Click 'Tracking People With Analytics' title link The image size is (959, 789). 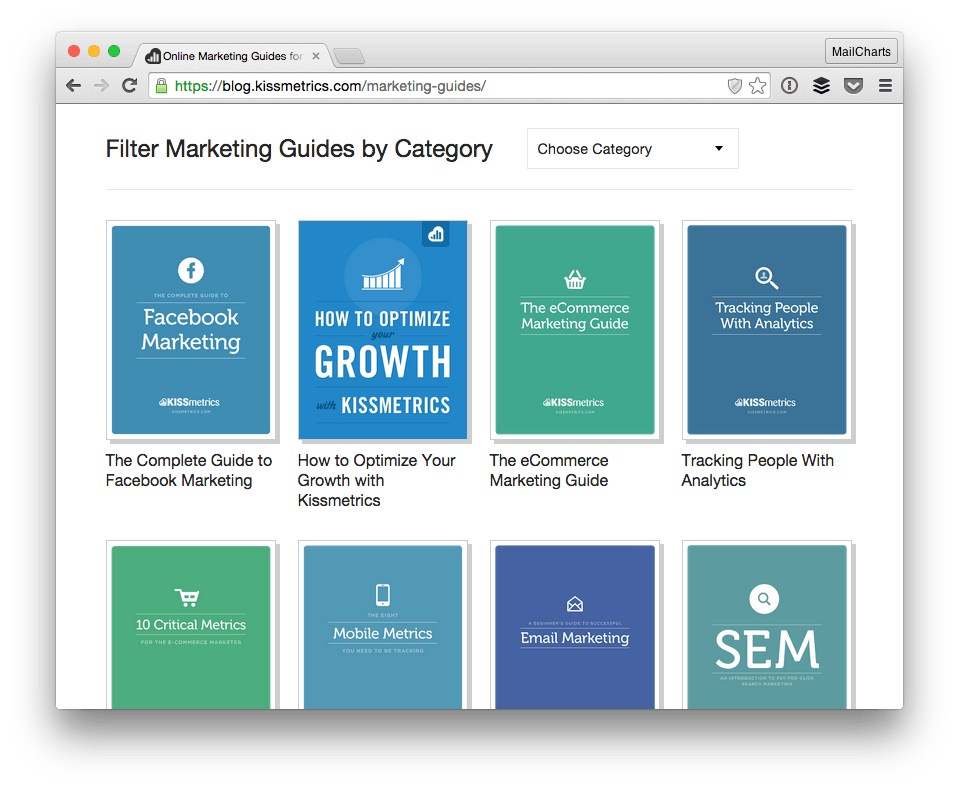click(757, 470)
